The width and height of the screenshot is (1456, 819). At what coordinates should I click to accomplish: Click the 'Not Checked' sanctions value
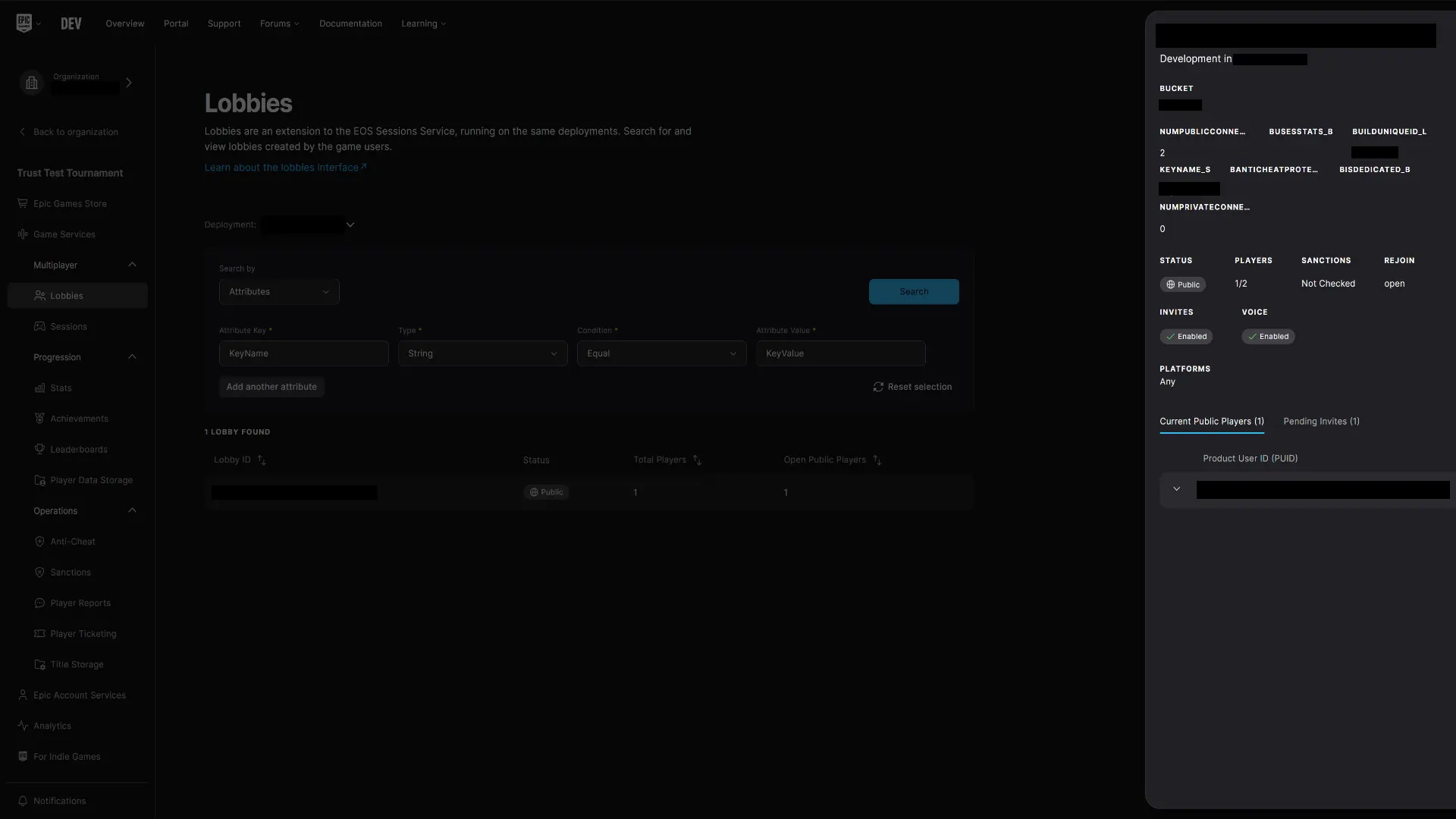[x=1328, y=284]
